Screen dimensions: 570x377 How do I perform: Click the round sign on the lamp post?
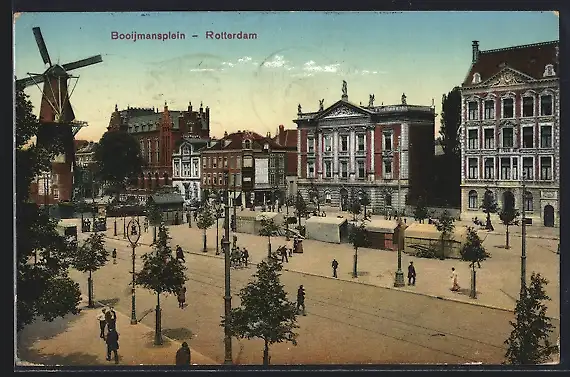click(134, 232)
